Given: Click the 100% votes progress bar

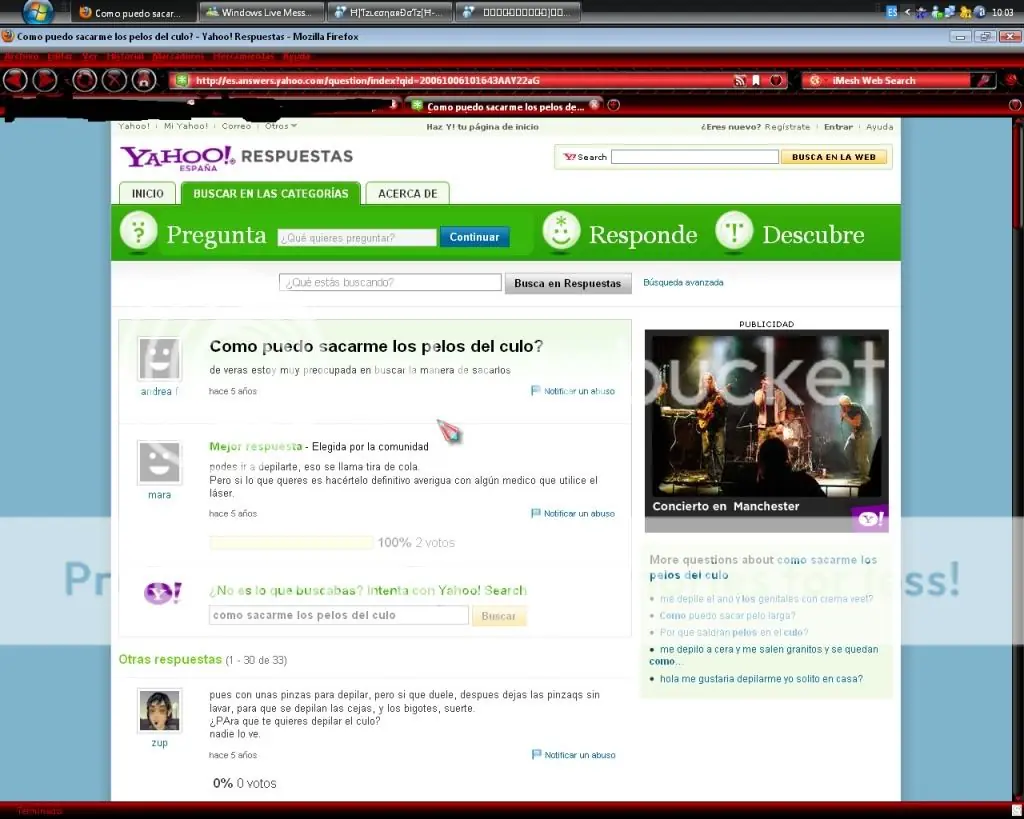Looking at the screenshot, I should [x=291, y=543].
